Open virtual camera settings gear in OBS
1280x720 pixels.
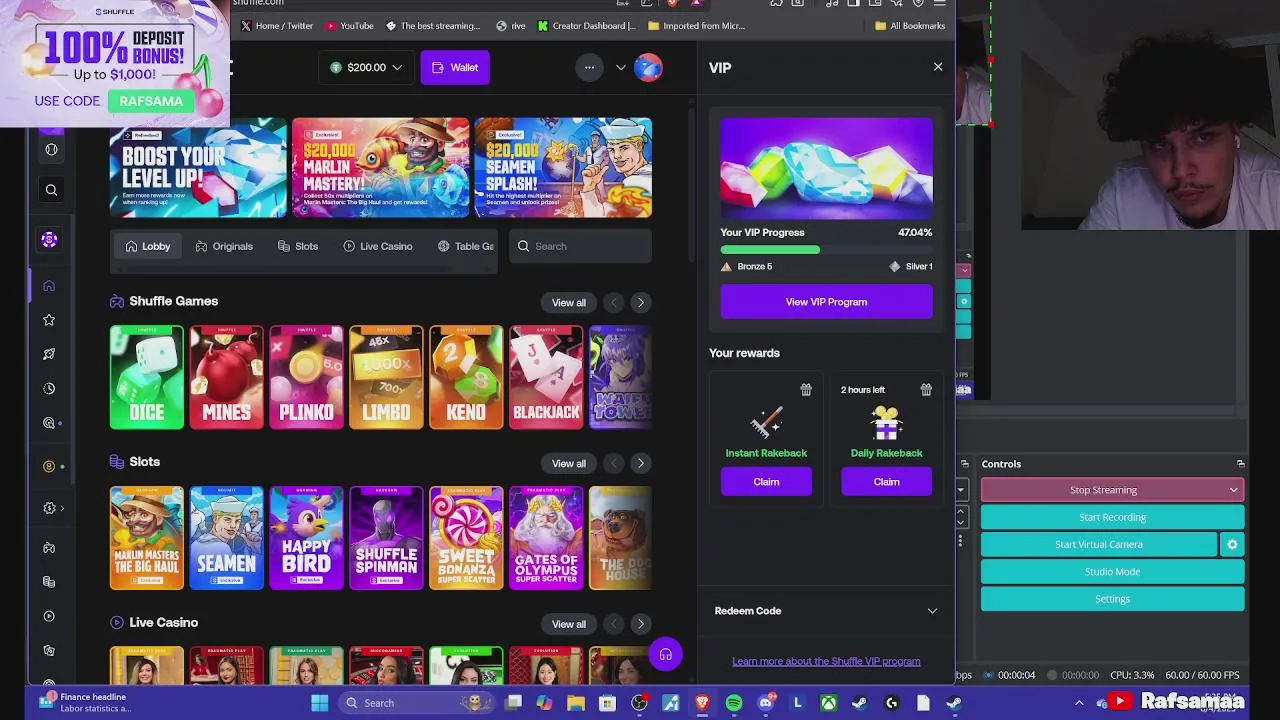tap(1232, 544)
